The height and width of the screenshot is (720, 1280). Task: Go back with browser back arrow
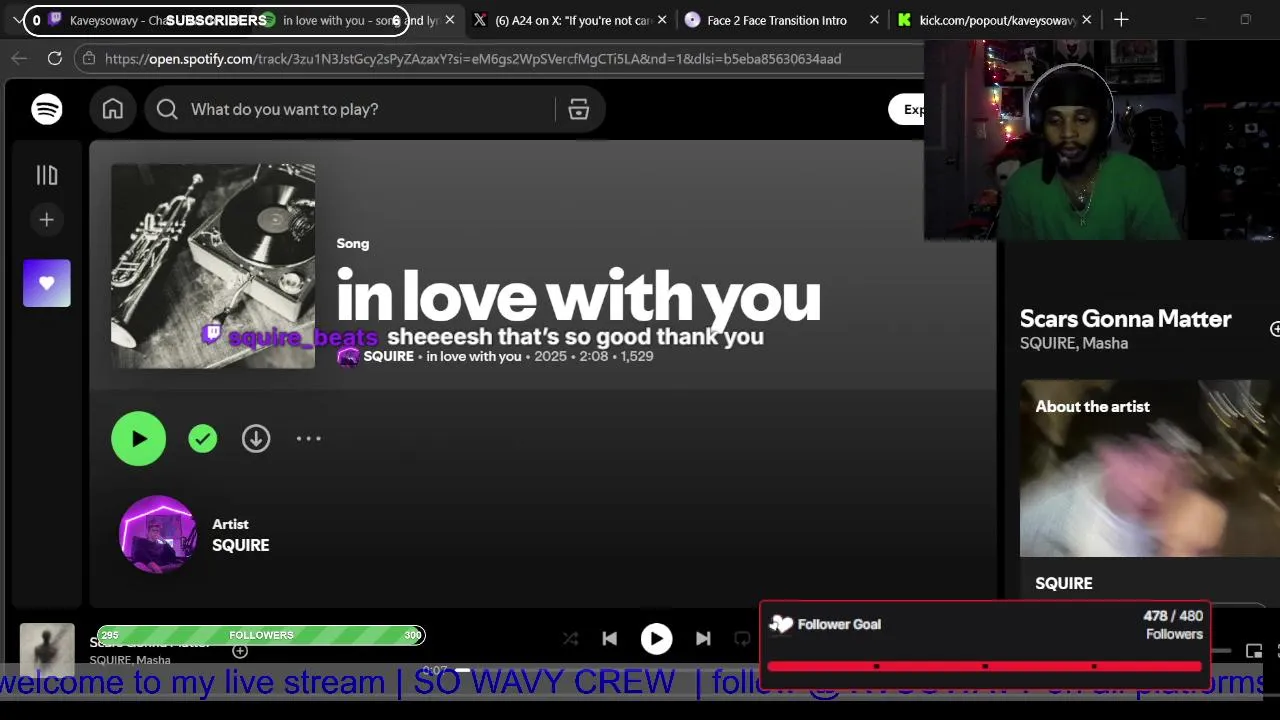click(19, 59)
